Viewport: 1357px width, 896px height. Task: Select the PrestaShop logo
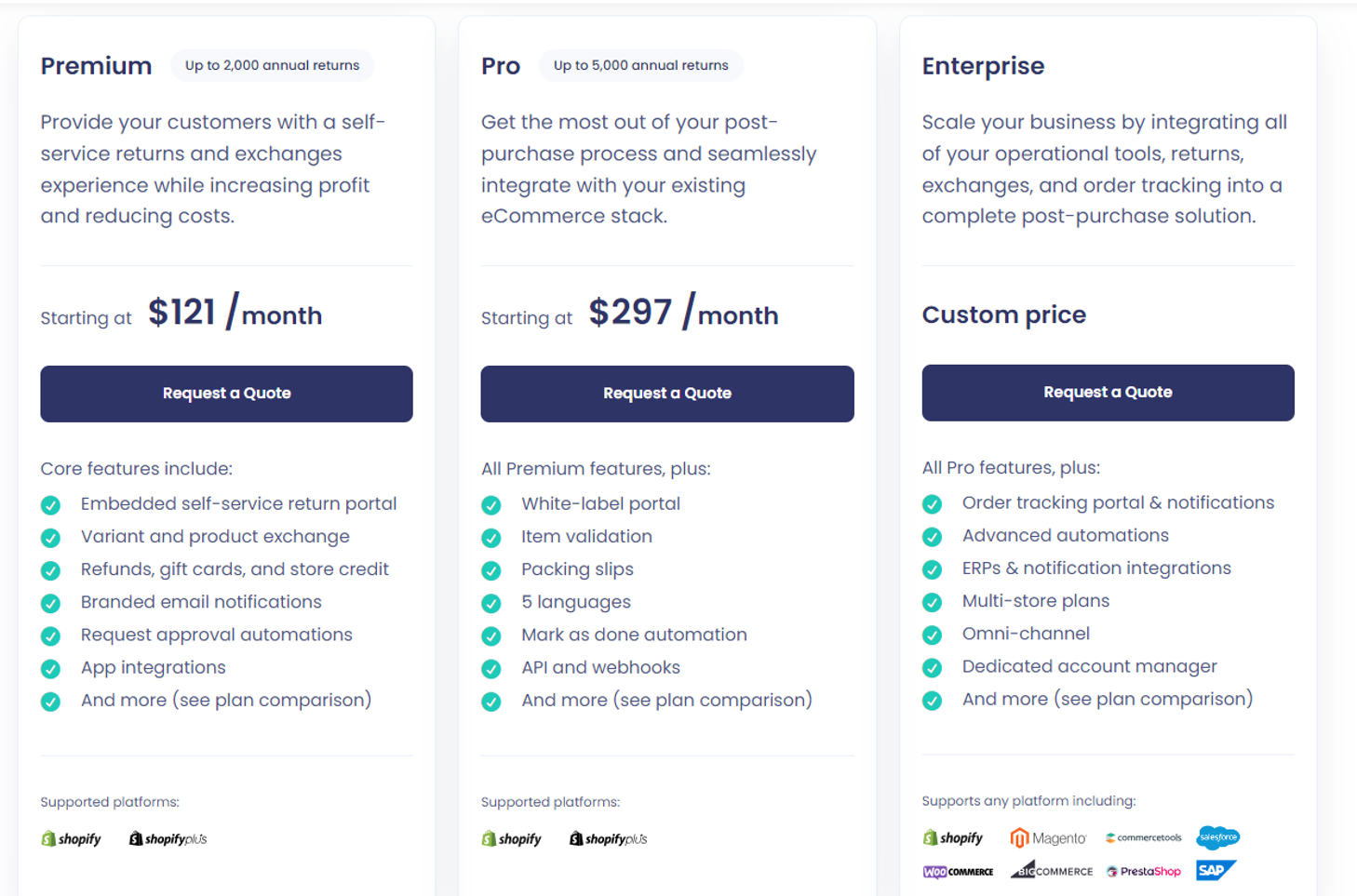1143,871
